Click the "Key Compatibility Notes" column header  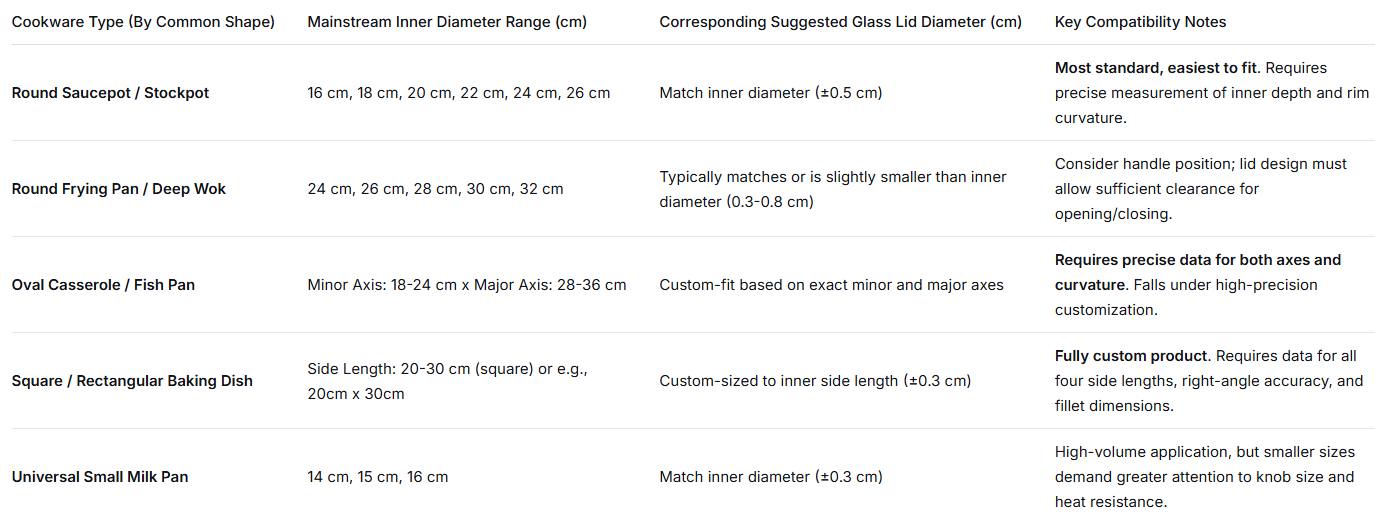[x=1140, y=22]
